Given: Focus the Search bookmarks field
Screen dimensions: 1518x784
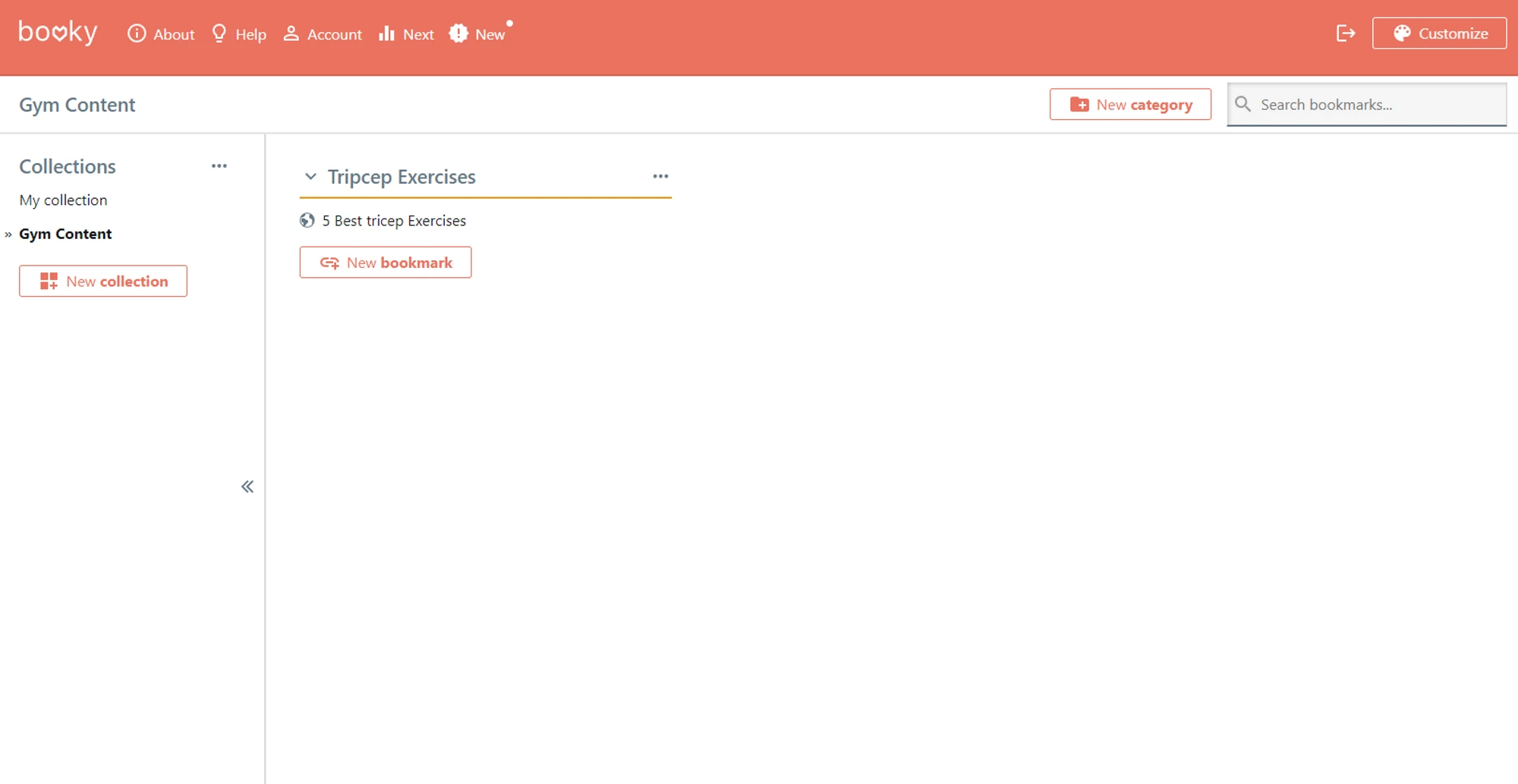Looking at the screenshot, I should tap(1366, 105).
